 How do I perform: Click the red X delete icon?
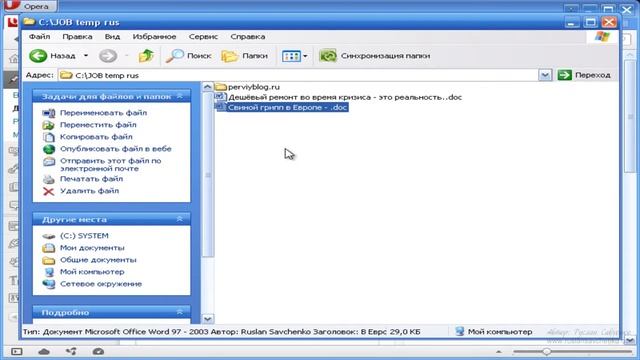(49, 191)
